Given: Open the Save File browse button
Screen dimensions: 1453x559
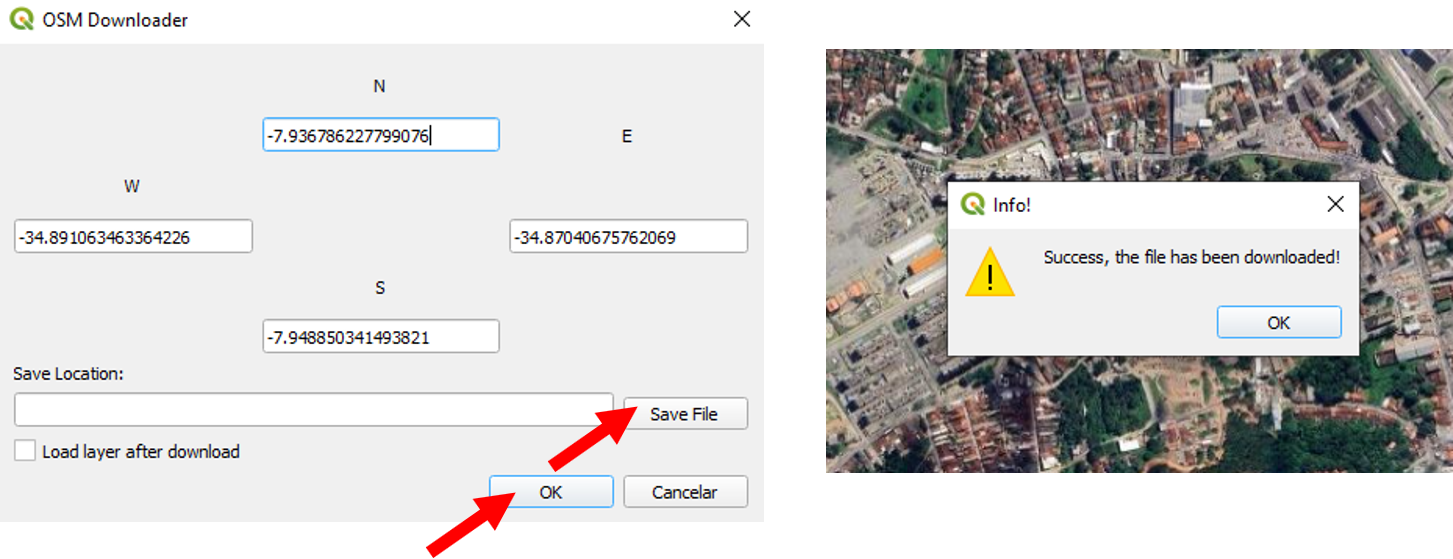Looking at the screenshot, I should point(685,413).
